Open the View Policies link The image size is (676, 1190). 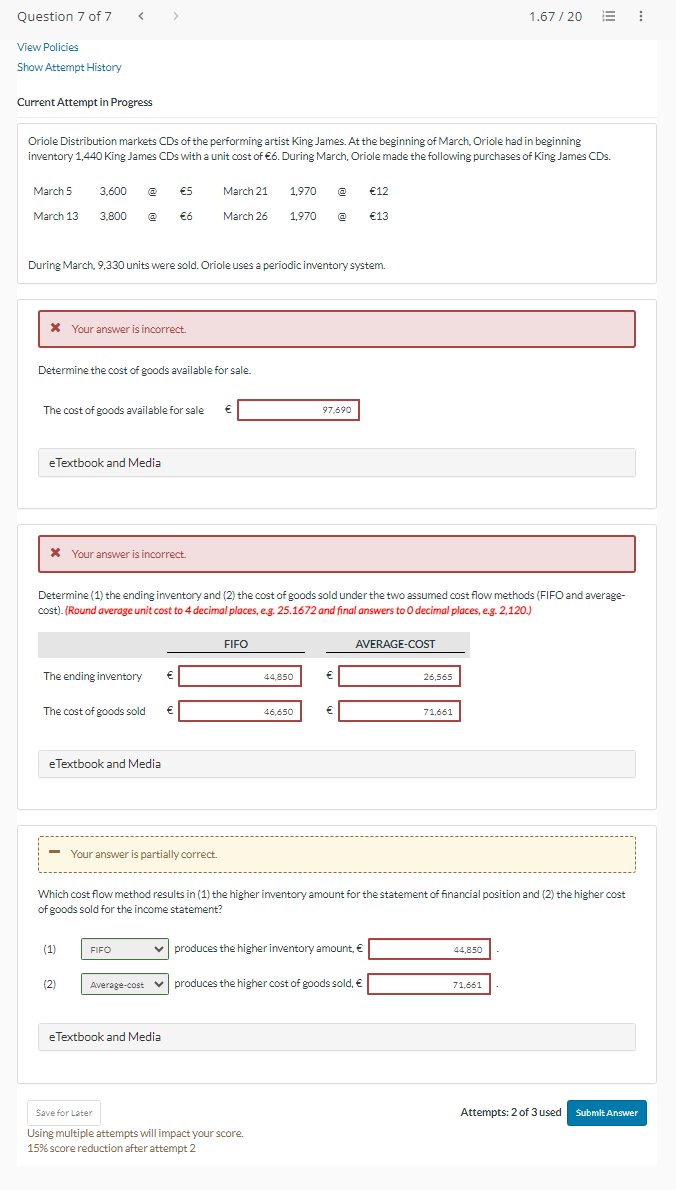click(x=47, y=47)
